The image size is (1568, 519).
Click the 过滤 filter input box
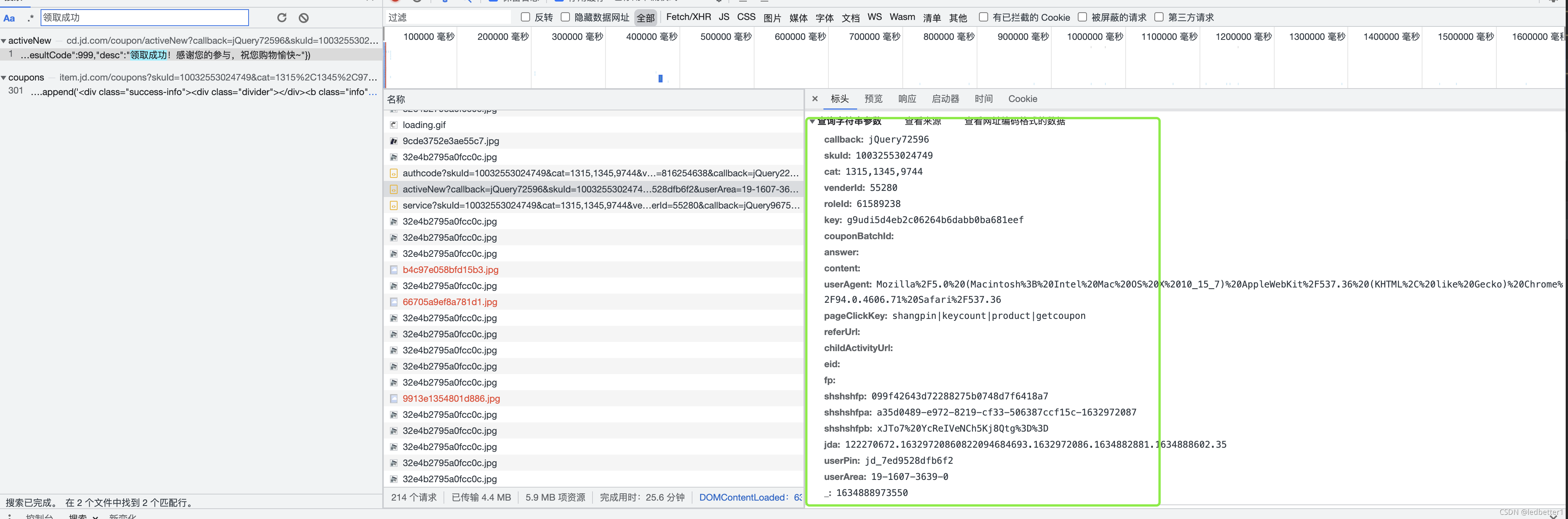pos(448,18)
